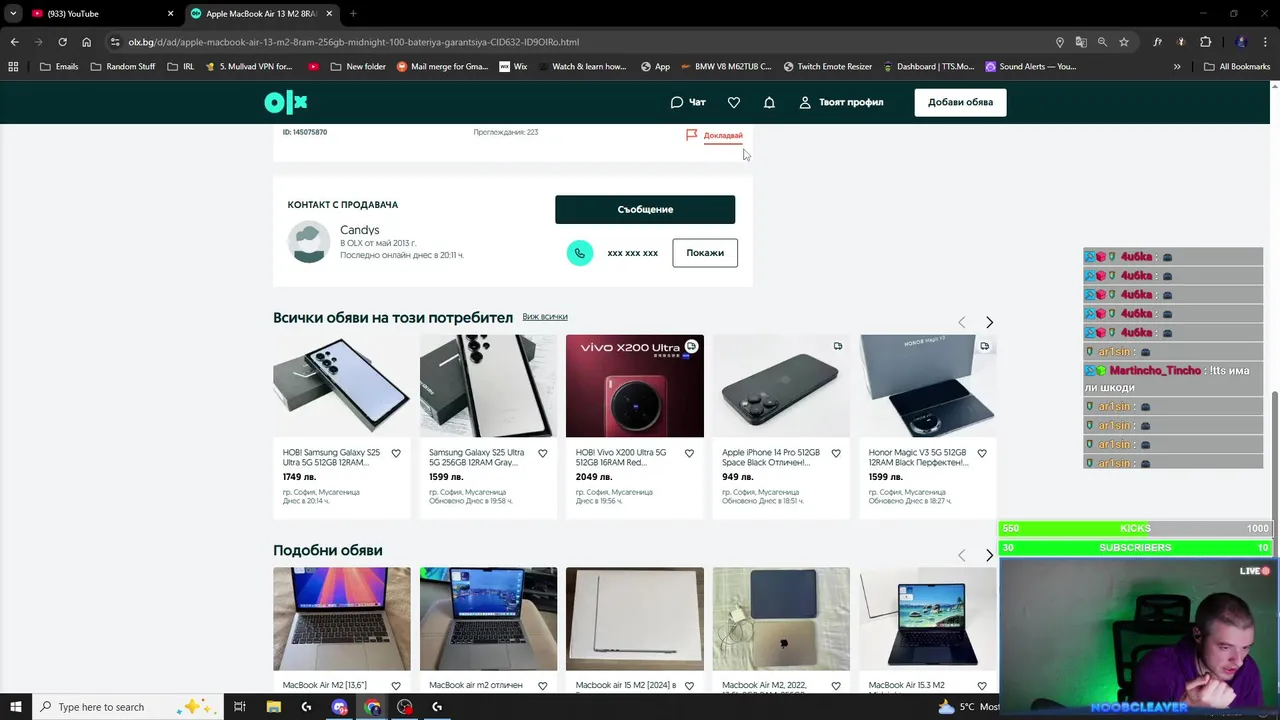This screenshot has width=1280, height=720.
Task: Close the YouTube browser tab
Action: point(170,14)
